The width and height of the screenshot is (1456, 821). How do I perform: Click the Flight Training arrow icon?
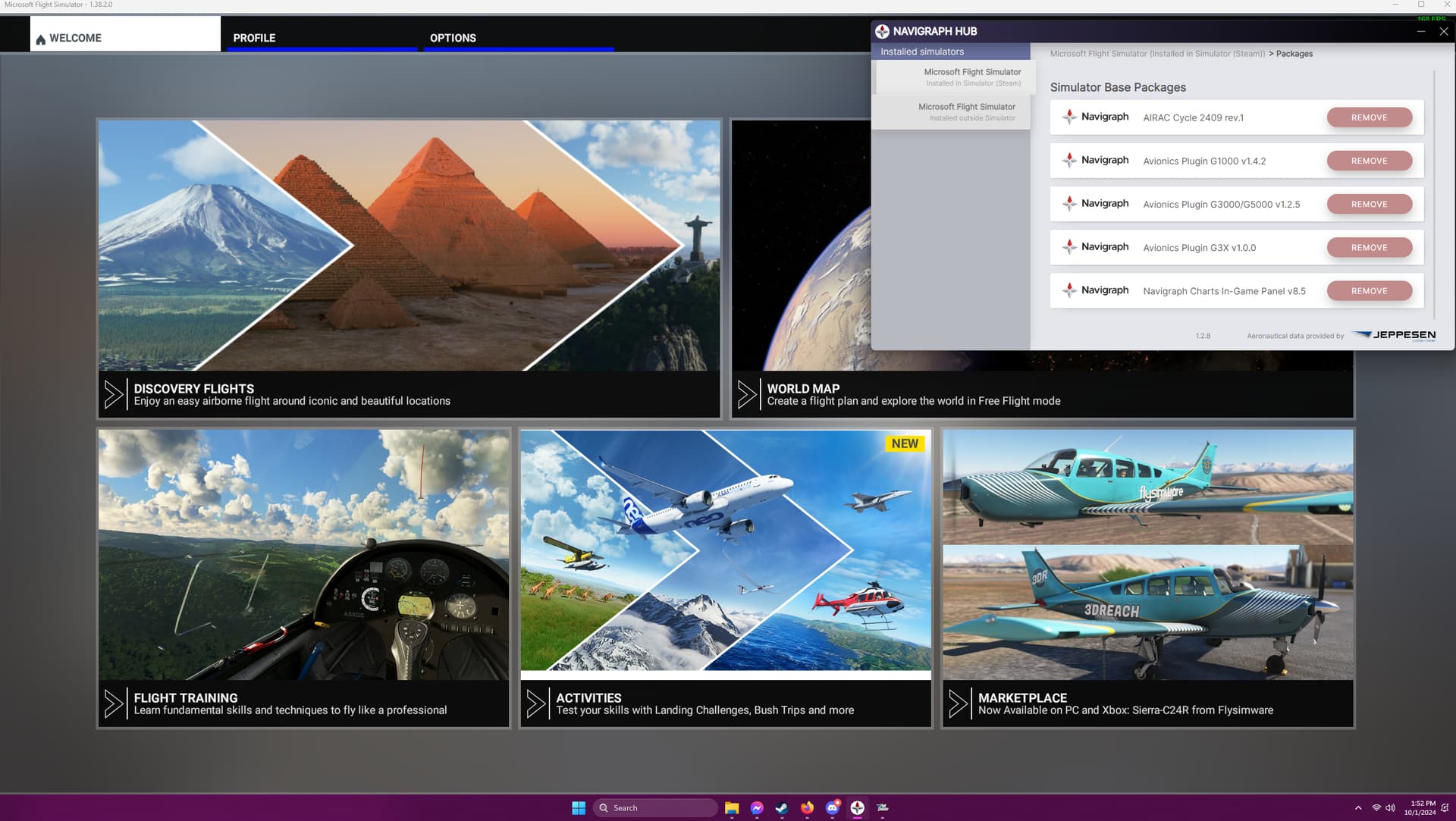[114, 703]
